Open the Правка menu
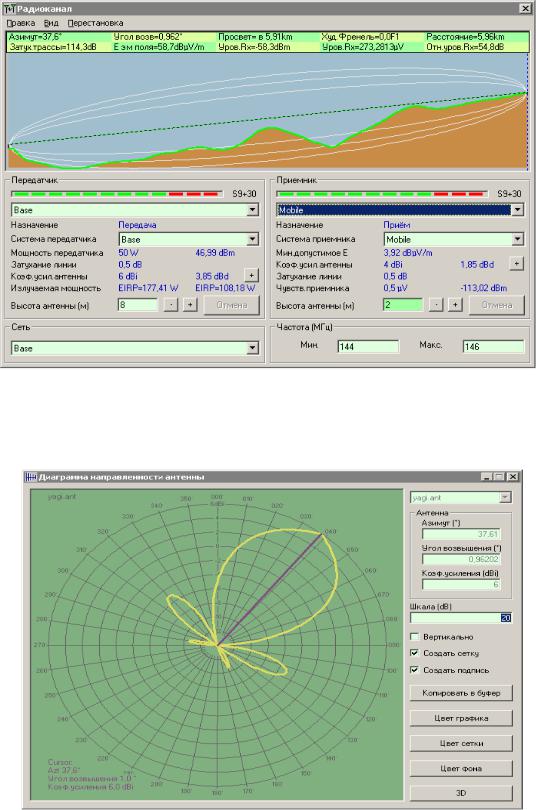 pos(21,23)
